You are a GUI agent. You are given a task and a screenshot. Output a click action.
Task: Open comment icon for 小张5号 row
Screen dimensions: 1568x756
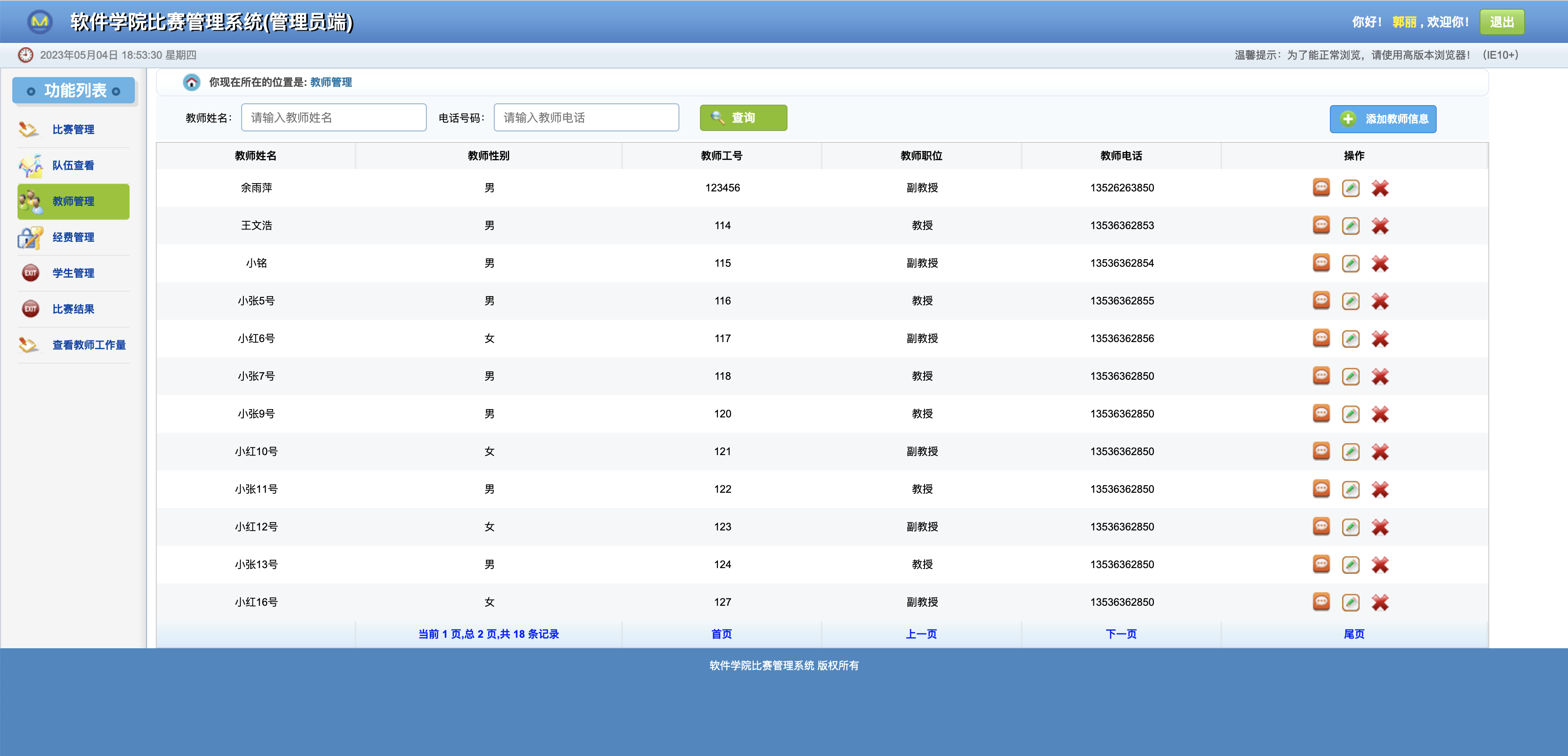(1321, 301)
